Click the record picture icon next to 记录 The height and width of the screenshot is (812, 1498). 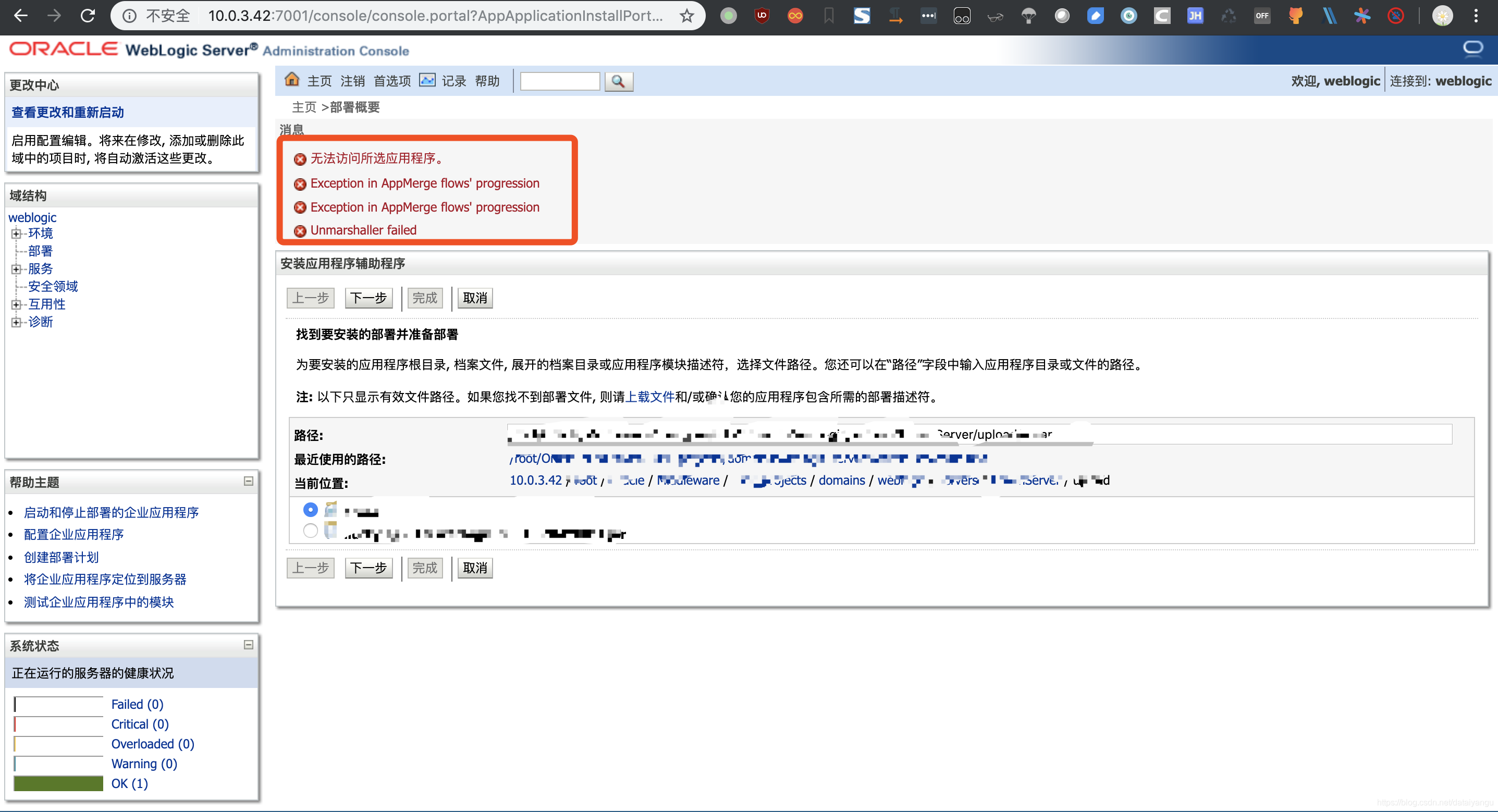click(x=427, y=80)
